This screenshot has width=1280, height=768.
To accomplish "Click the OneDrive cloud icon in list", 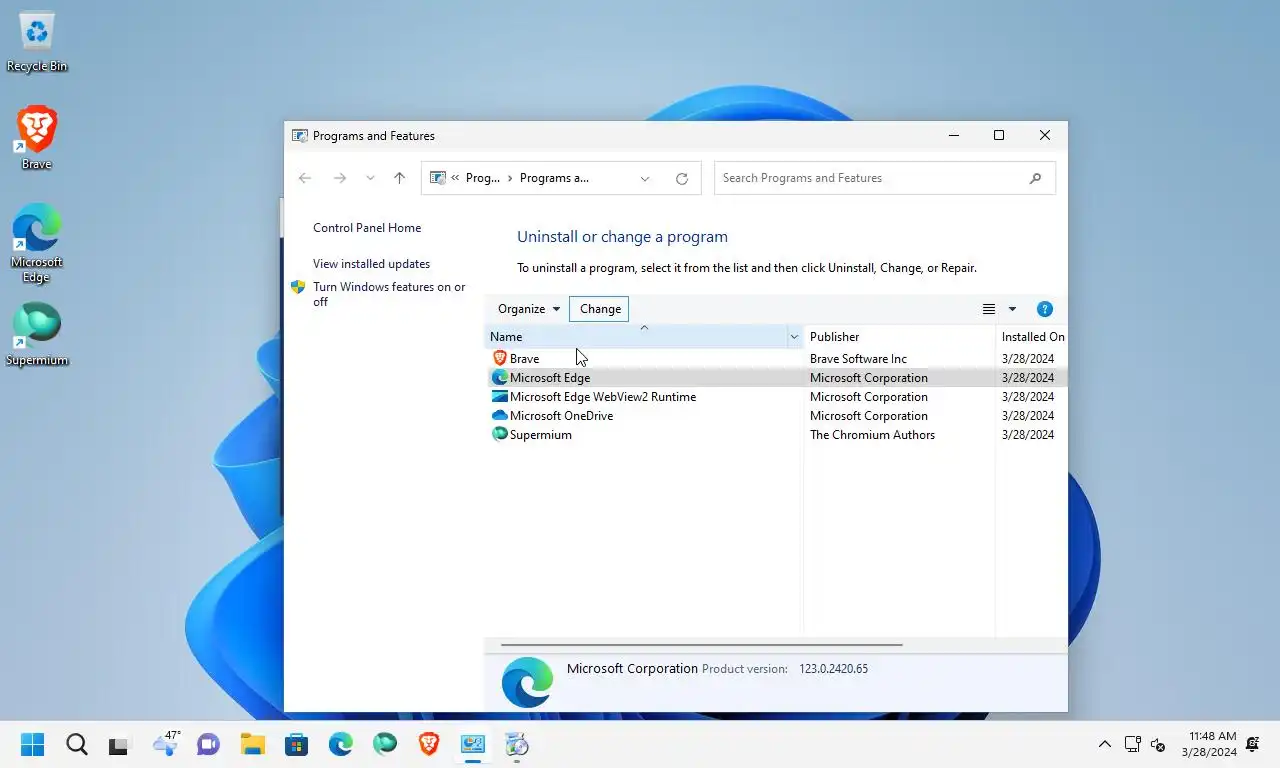I will tap(500, 415).
